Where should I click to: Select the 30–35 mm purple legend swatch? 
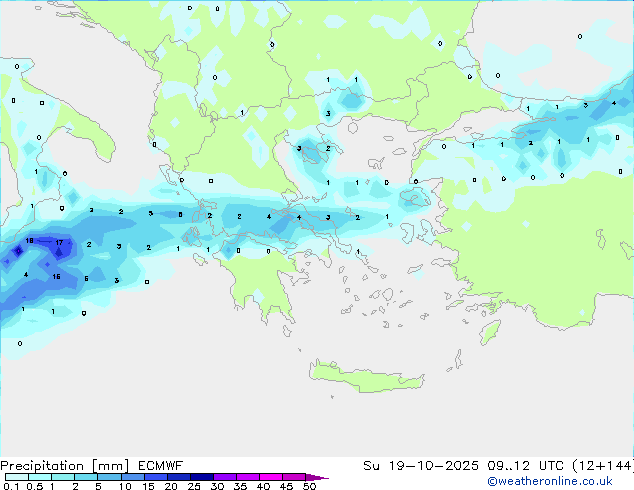click(x=224, y=477)
